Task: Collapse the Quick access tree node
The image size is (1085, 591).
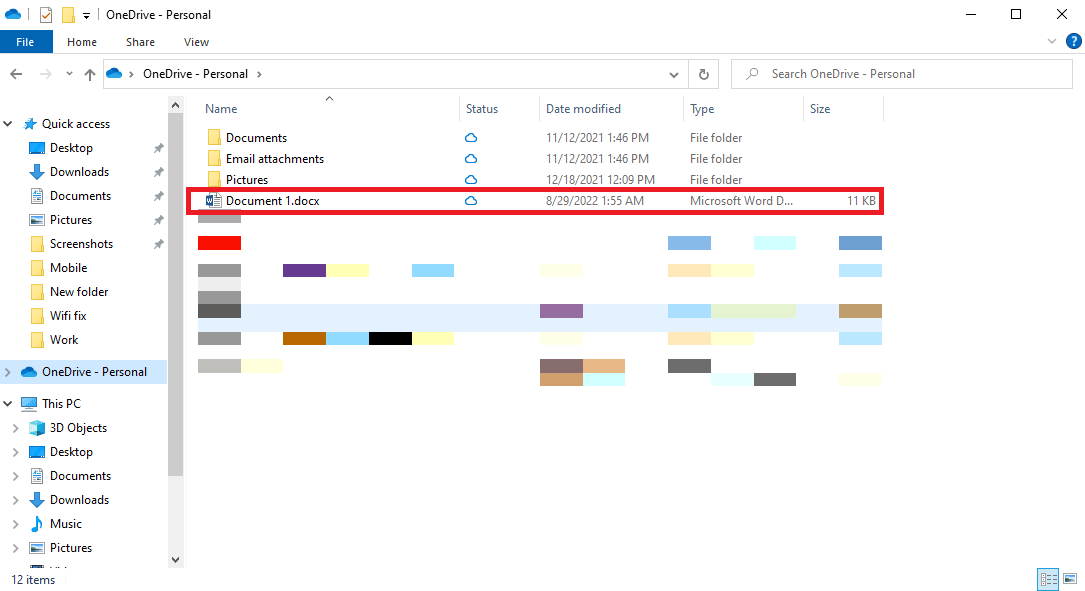Action: coord(8,124)
